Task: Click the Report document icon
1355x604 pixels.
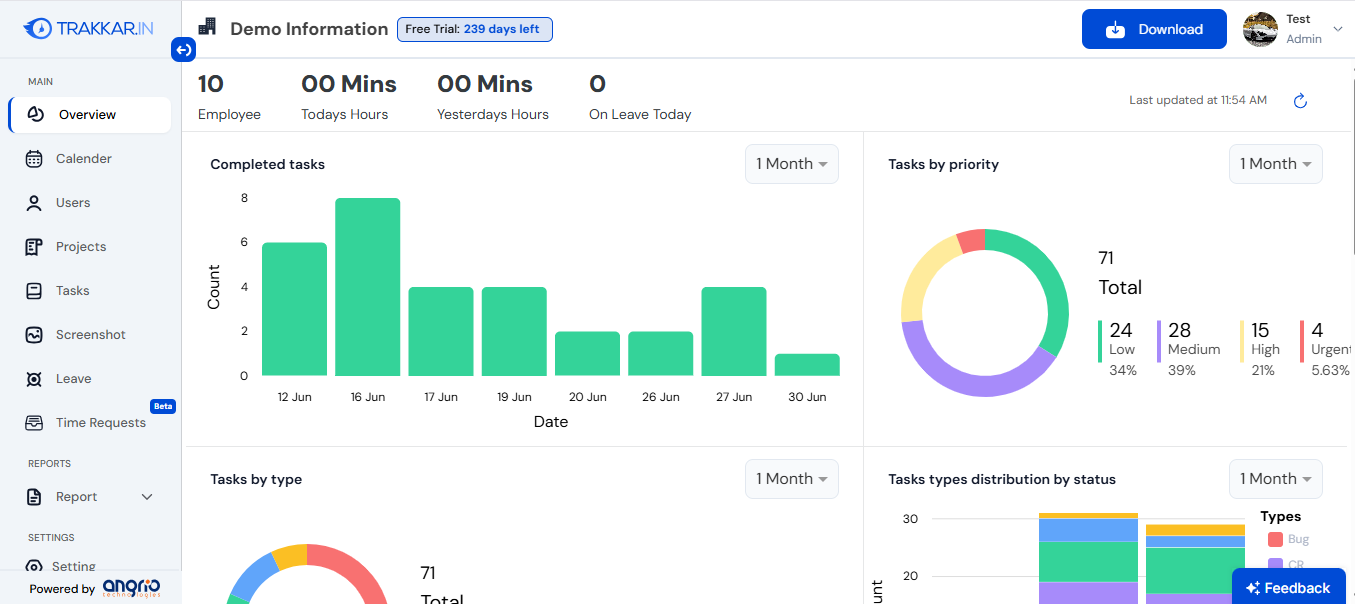Action: pyautogui.click(x=34, y=496)
